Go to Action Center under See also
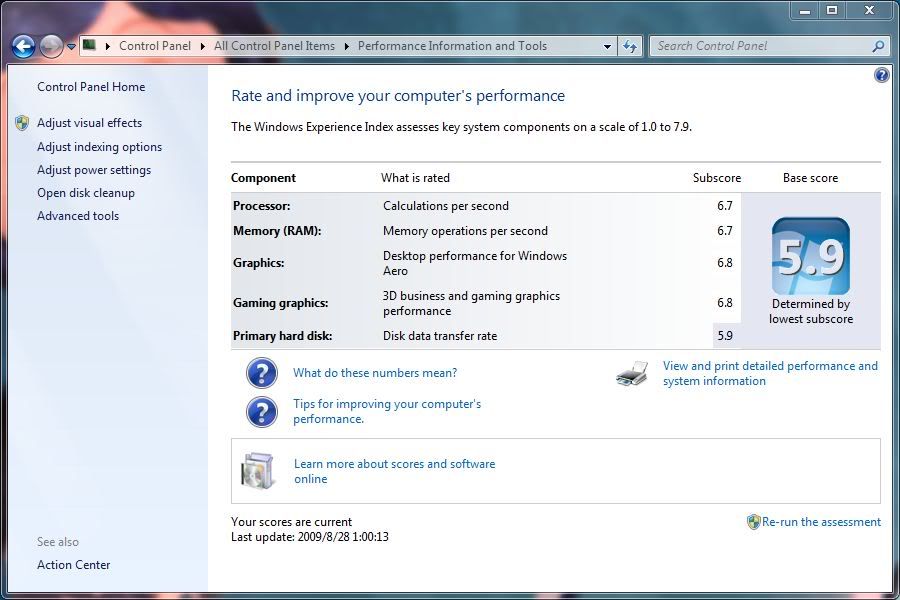The height and width of the screenshot is (600, 900). click(74, 565)
